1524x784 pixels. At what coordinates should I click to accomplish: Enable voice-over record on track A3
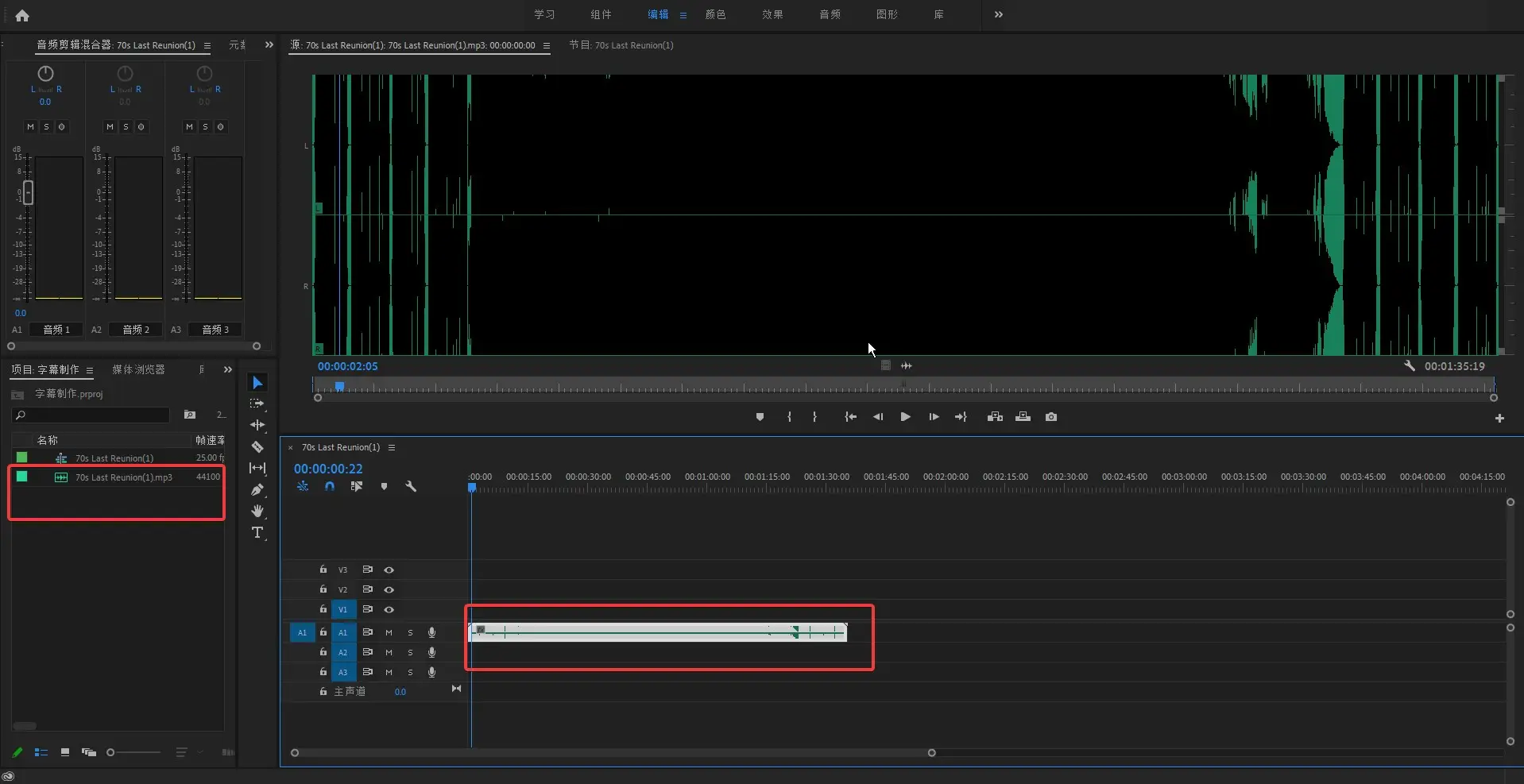[x=431, y=673]
